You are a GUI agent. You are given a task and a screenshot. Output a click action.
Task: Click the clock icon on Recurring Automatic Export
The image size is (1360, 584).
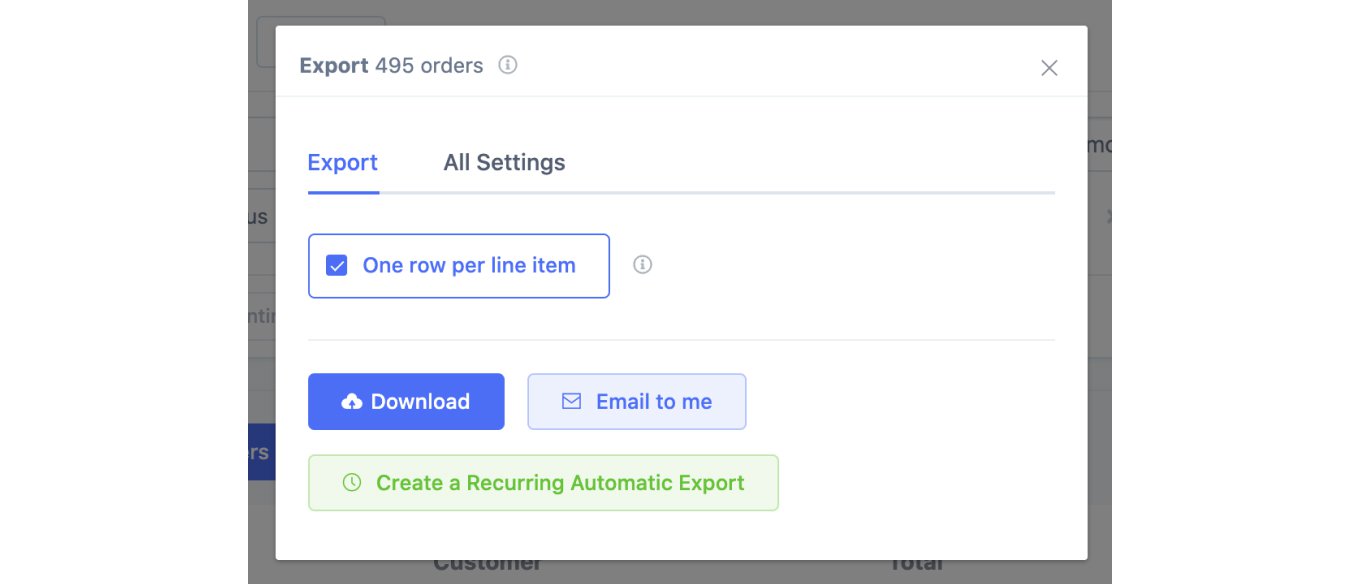[x=351, y=481]
